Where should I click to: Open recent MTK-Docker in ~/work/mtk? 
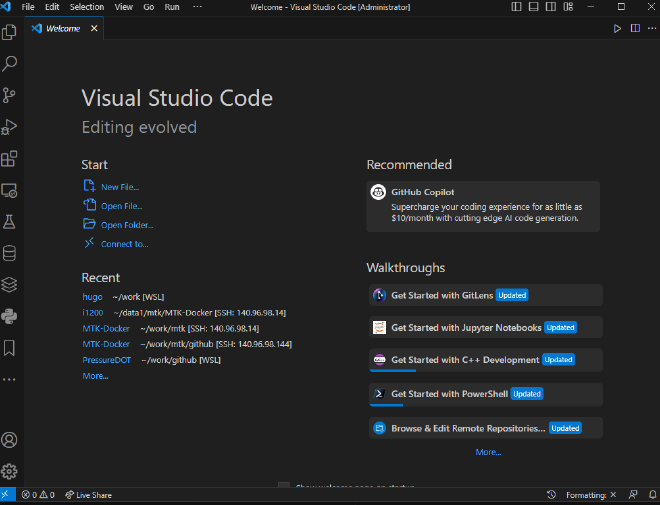click(106, 328)
